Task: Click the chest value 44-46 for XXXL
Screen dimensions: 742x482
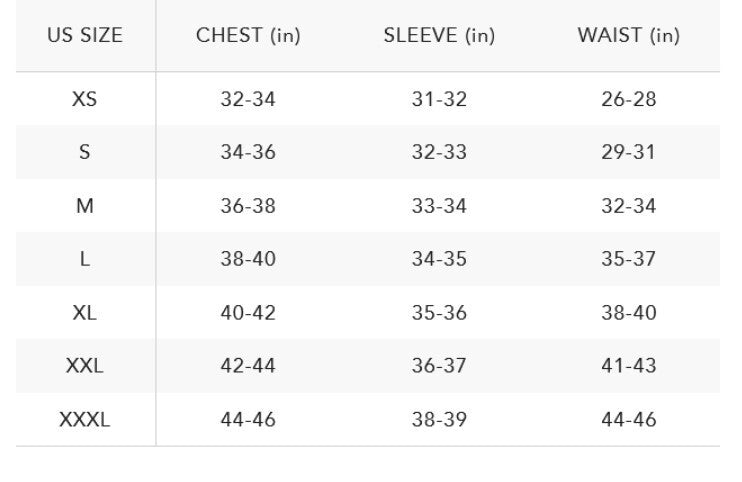Action: pyautogui.click(x=248, y=419)
